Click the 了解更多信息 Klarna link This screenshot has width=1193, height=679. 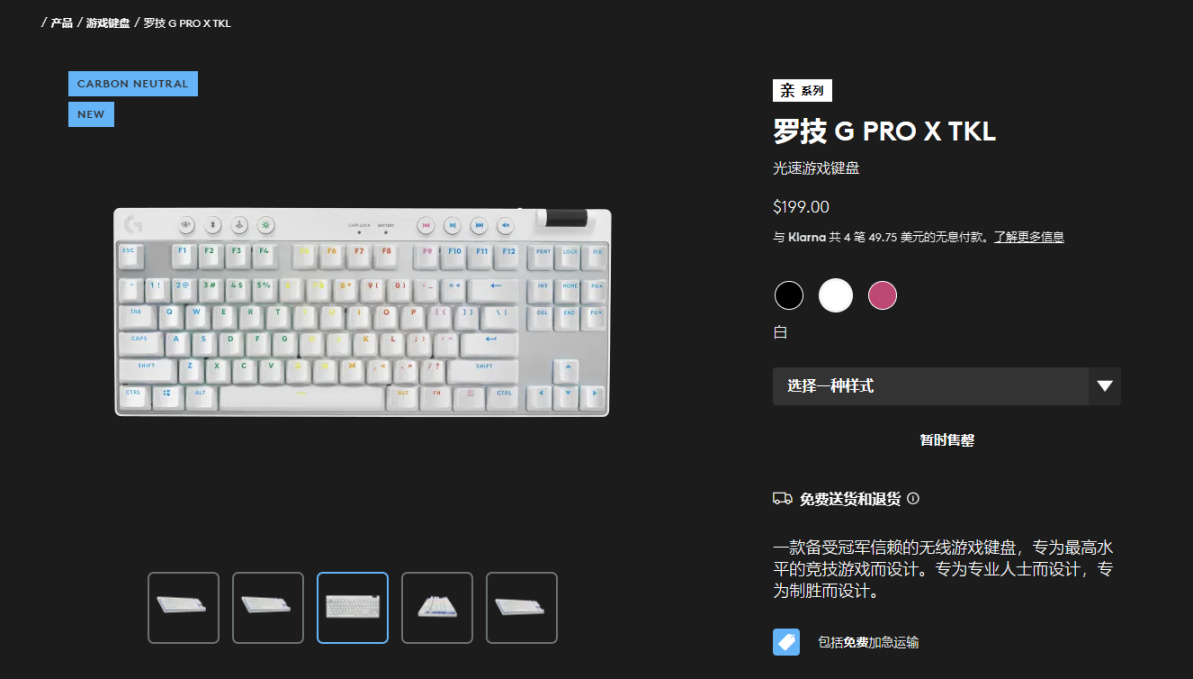pos(1029,237)
